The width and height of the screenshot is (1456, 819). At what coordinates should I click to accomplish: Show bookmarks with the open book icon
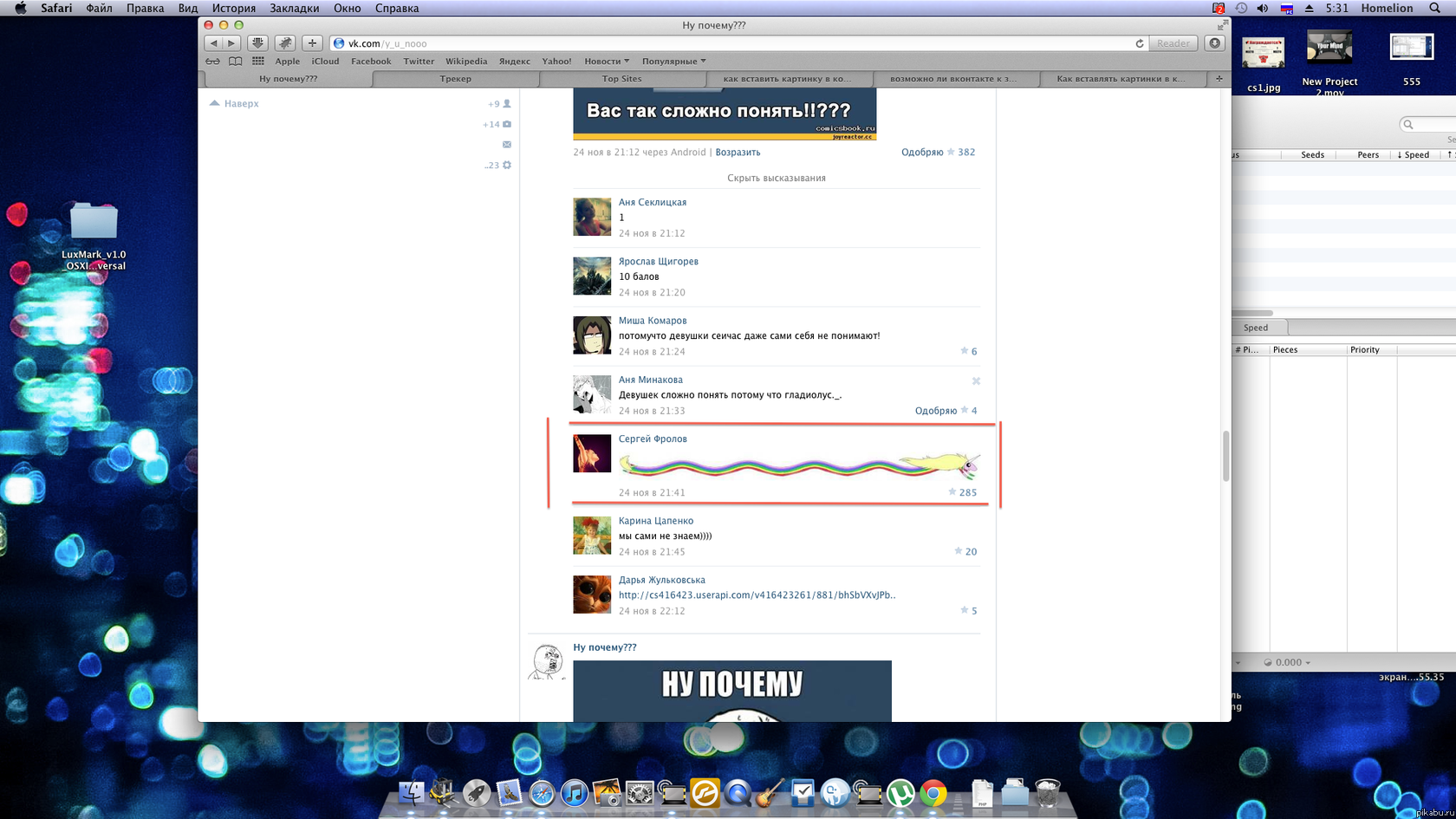[x=235, y=62]
